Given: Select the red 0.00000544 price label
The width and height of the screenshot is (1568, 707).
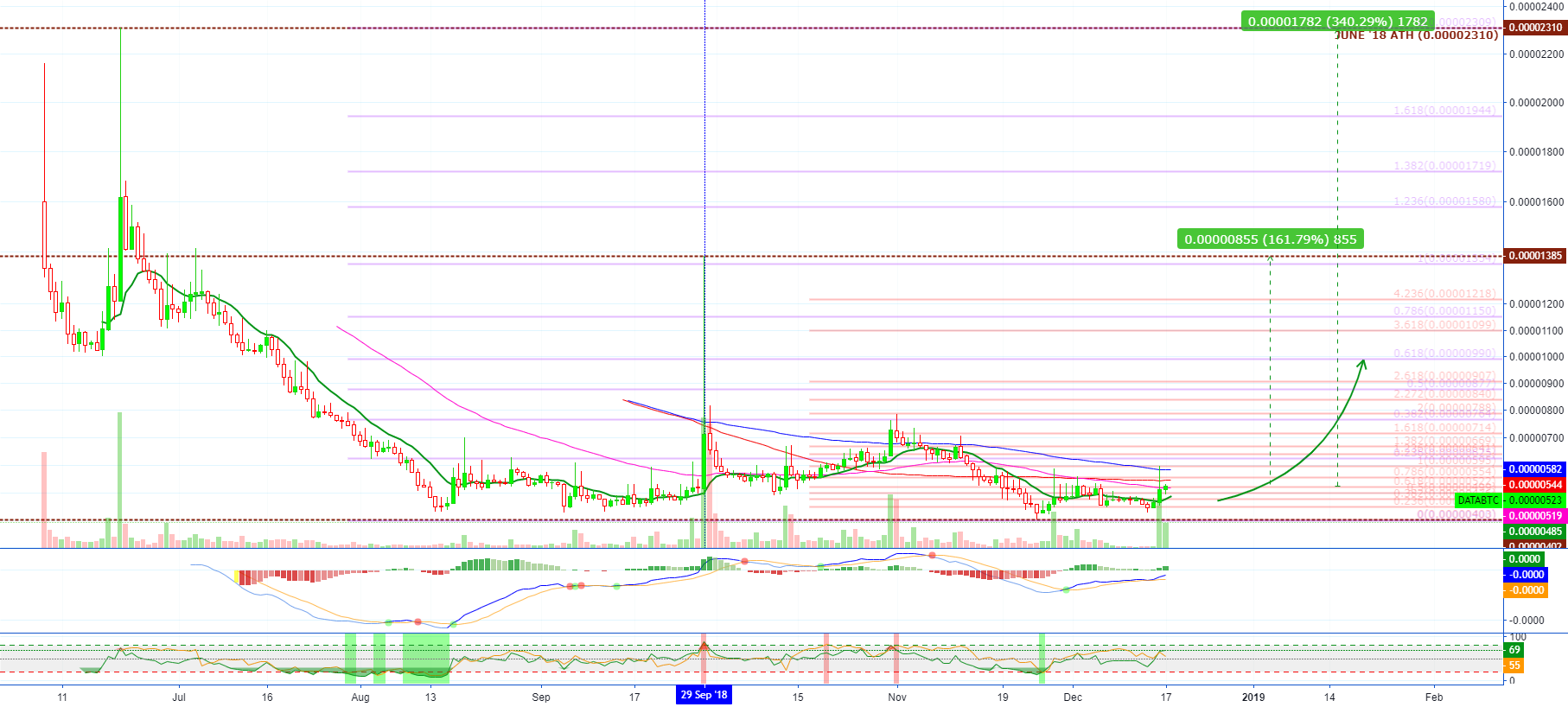Looking at the screenshot, I should tap(1535, 485).
